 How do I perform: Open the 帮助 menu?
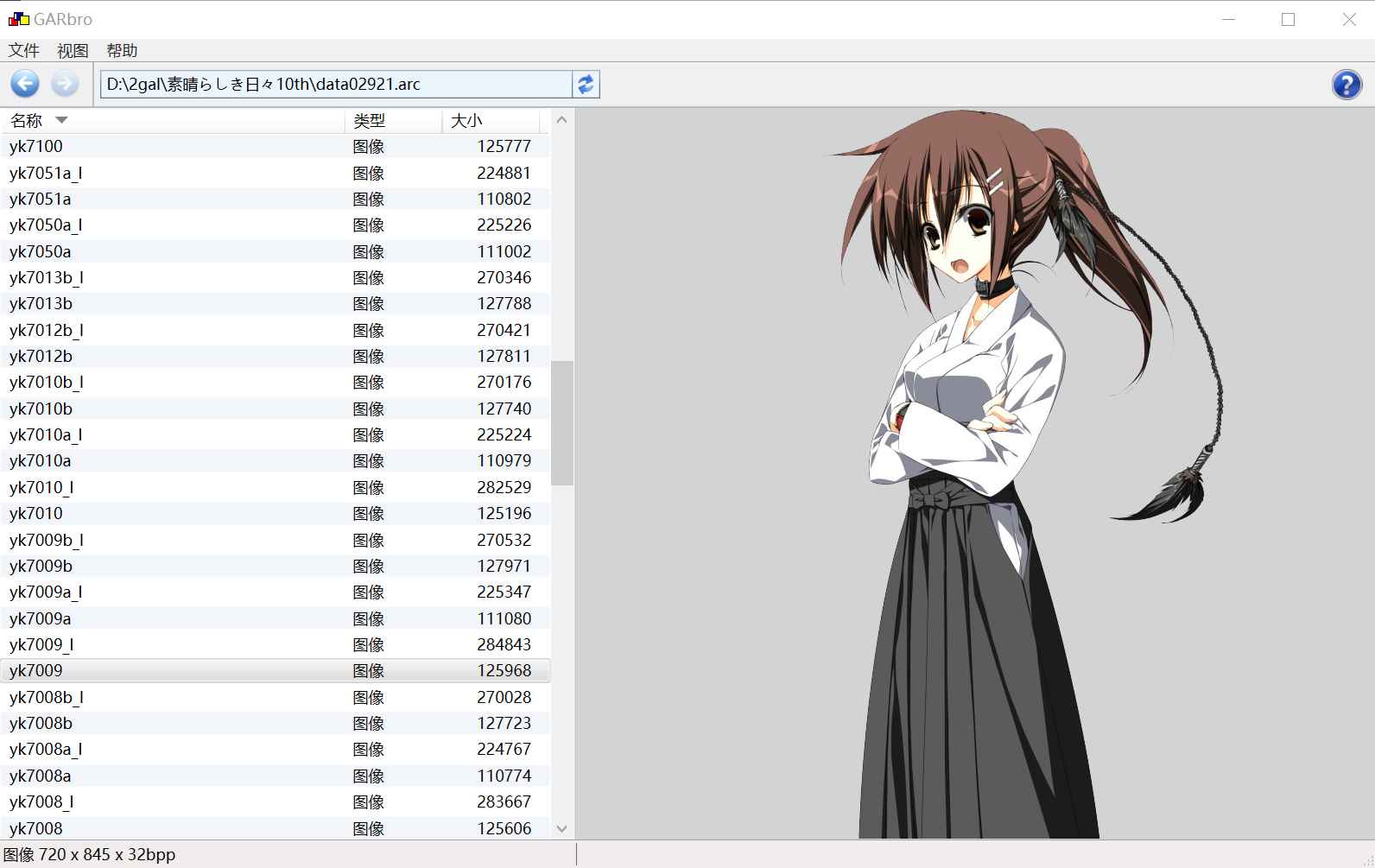point(122,50)
